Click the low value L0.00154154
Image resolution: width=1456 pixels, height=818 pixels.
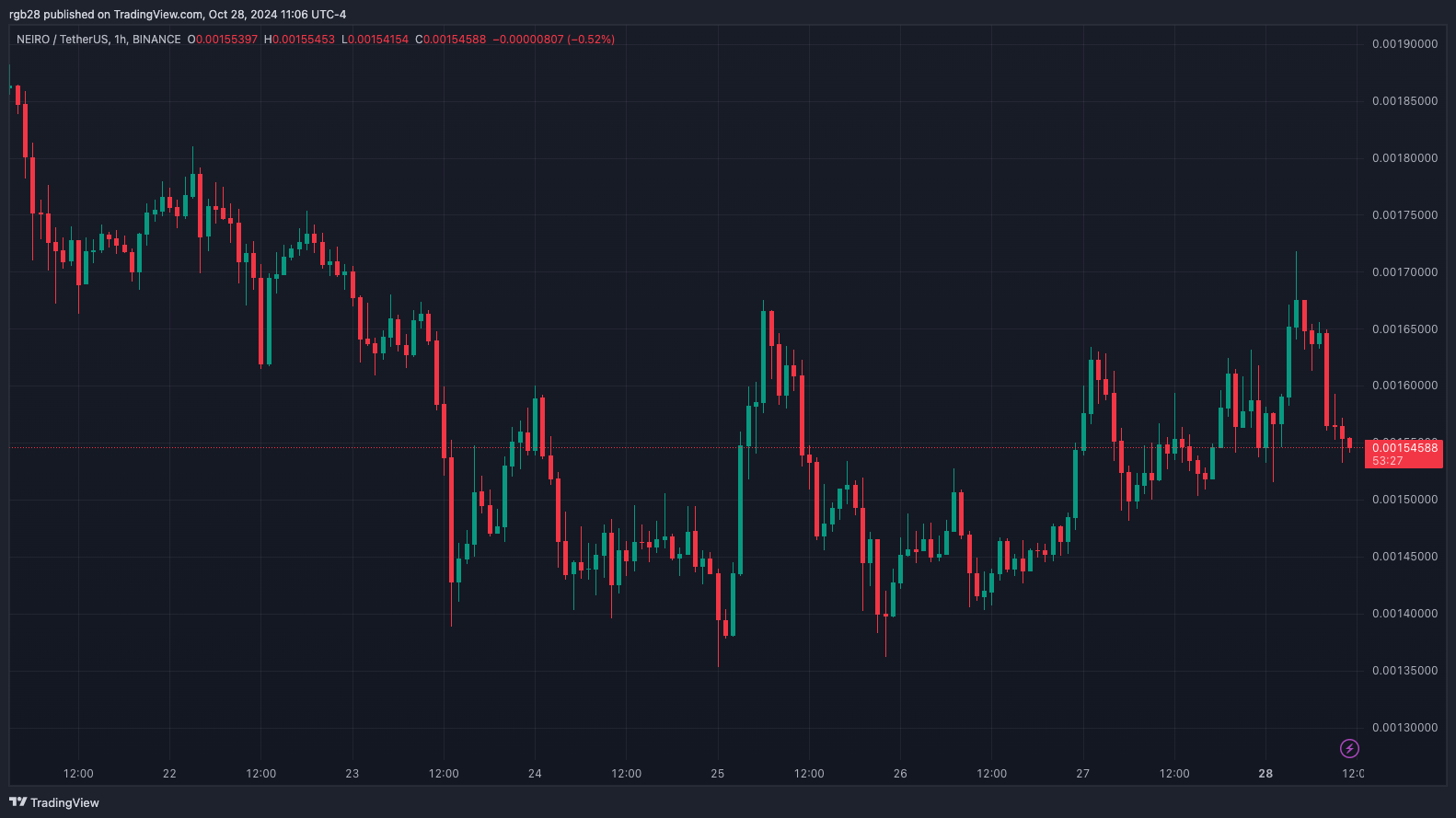click(375, 40)
